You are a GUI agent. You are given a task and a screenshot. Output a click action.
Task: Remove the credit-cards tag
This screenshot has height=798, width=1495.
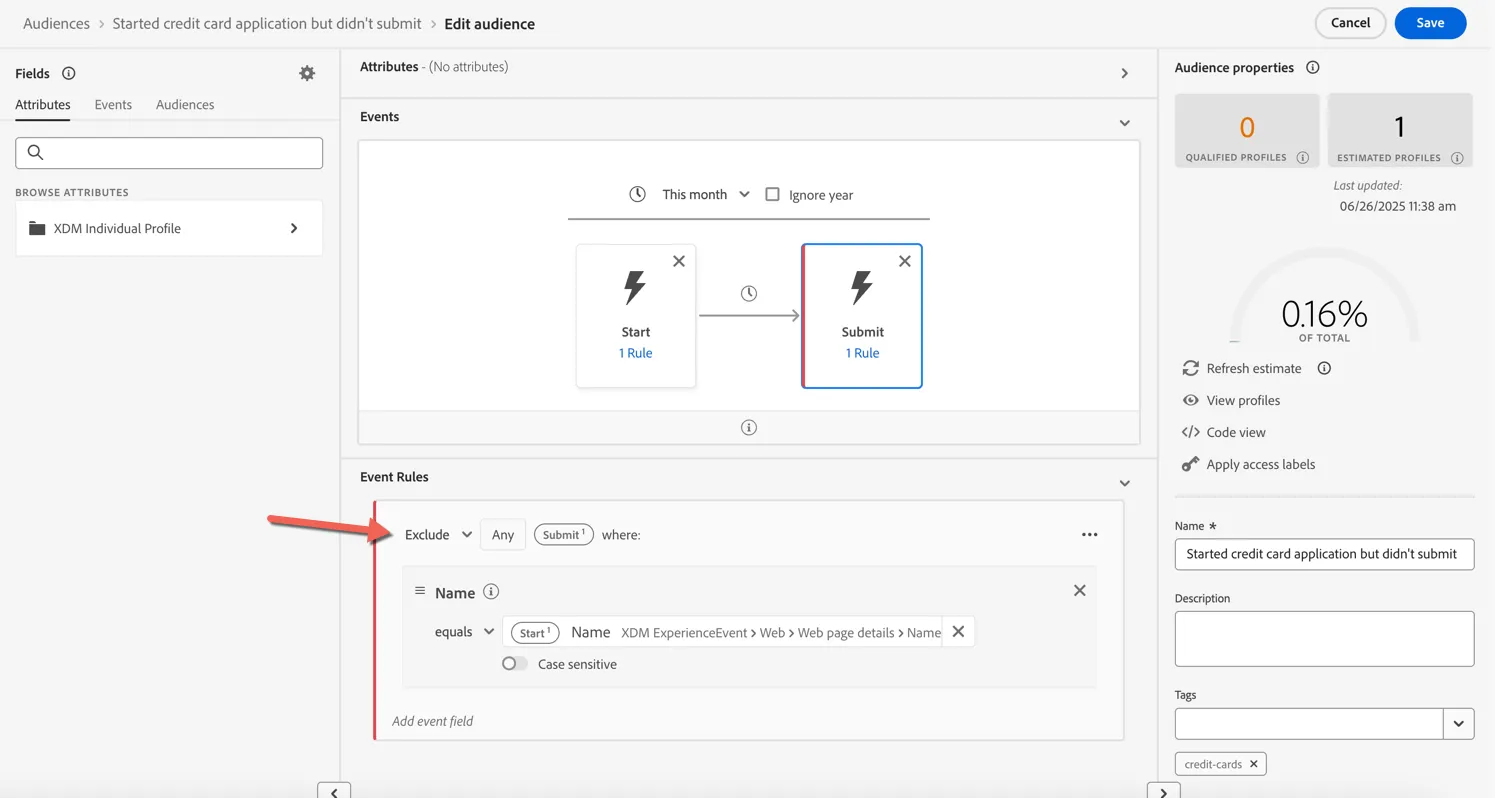pyautogui.click(x=1254, y=764)
